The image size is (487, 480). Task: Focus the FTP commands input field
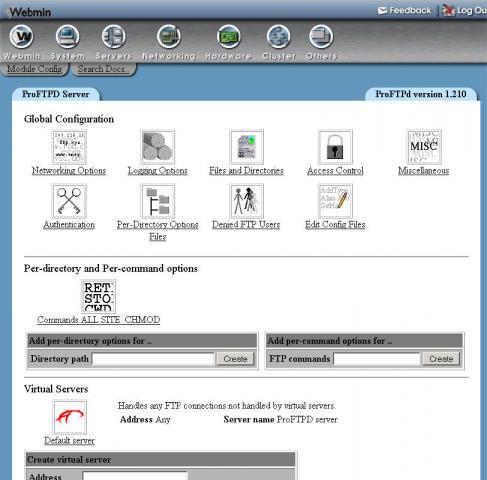coord(377,359)
